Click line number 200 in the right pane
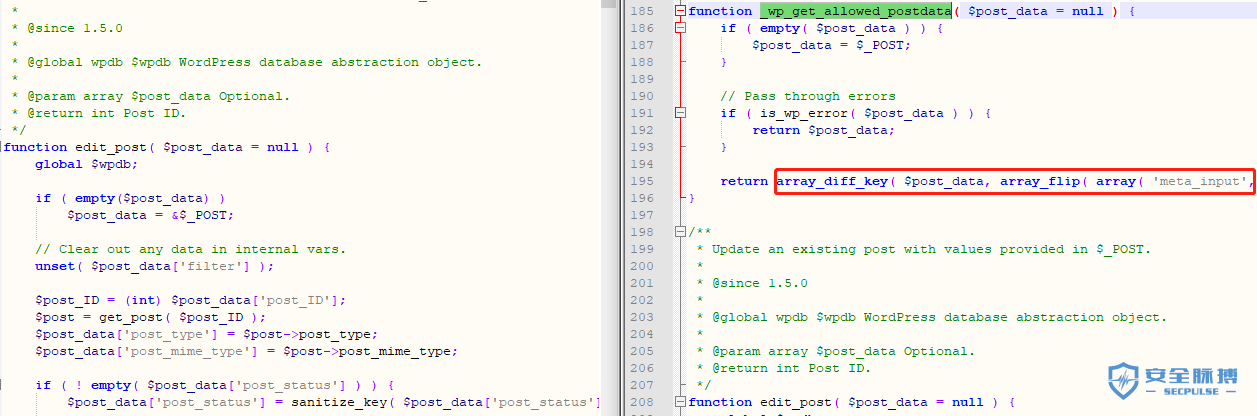This screenshot has height=416, width=1257. (642, 266)
